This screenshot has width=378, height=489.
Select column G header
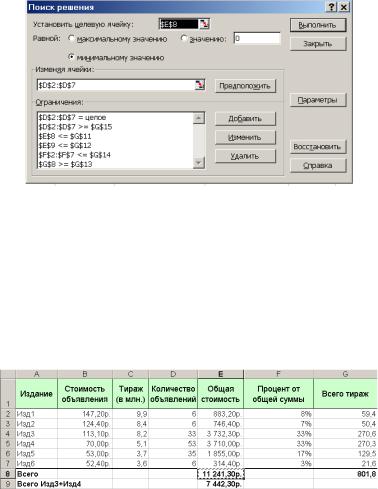tap(345, 374)
